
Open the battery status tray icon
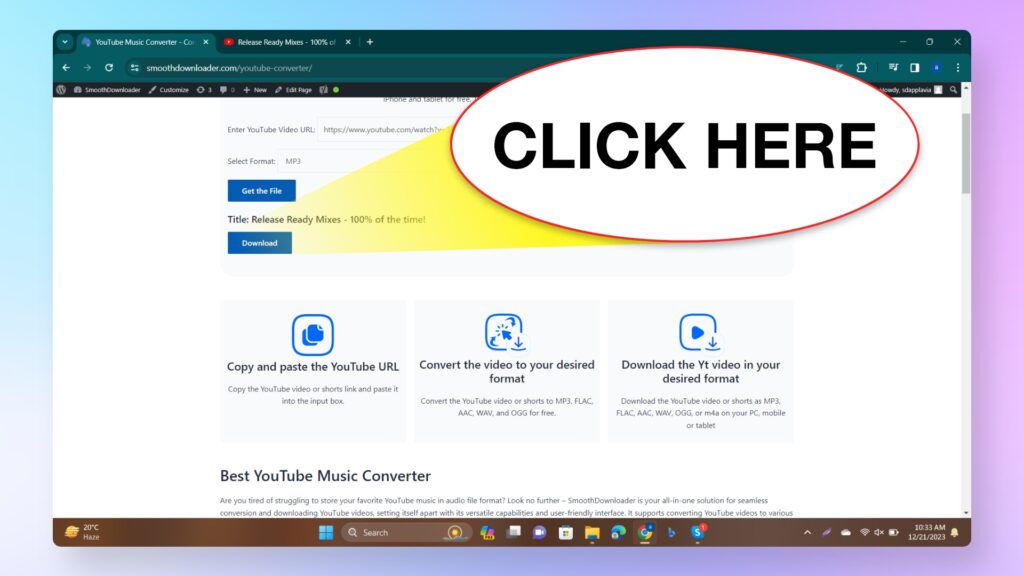[x=894, y=533]
